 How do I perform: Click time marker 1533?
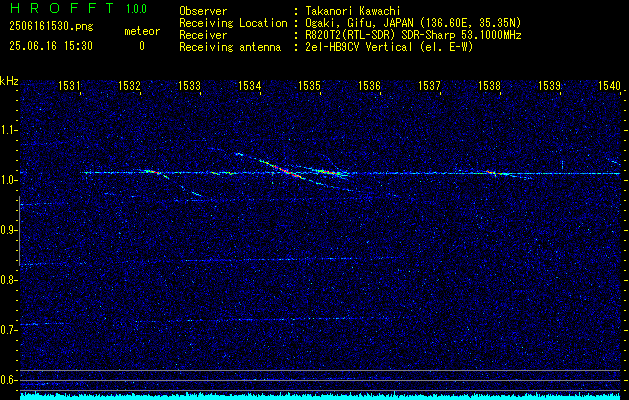(x=189, y=85)
